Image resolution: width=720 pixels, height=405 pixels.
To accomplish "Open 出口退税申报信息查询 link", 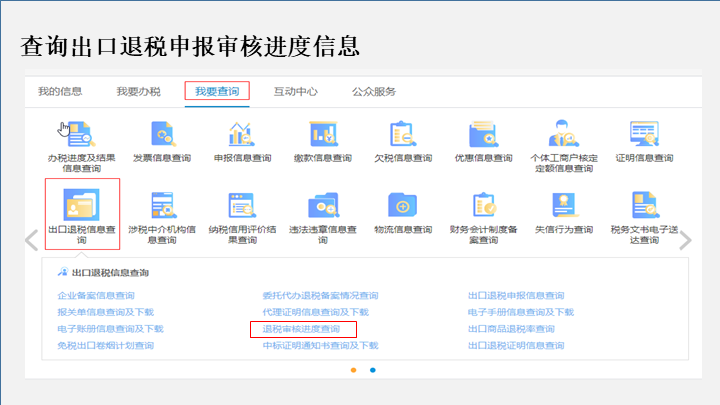I will pyautogui.click(x=516, y=295).
